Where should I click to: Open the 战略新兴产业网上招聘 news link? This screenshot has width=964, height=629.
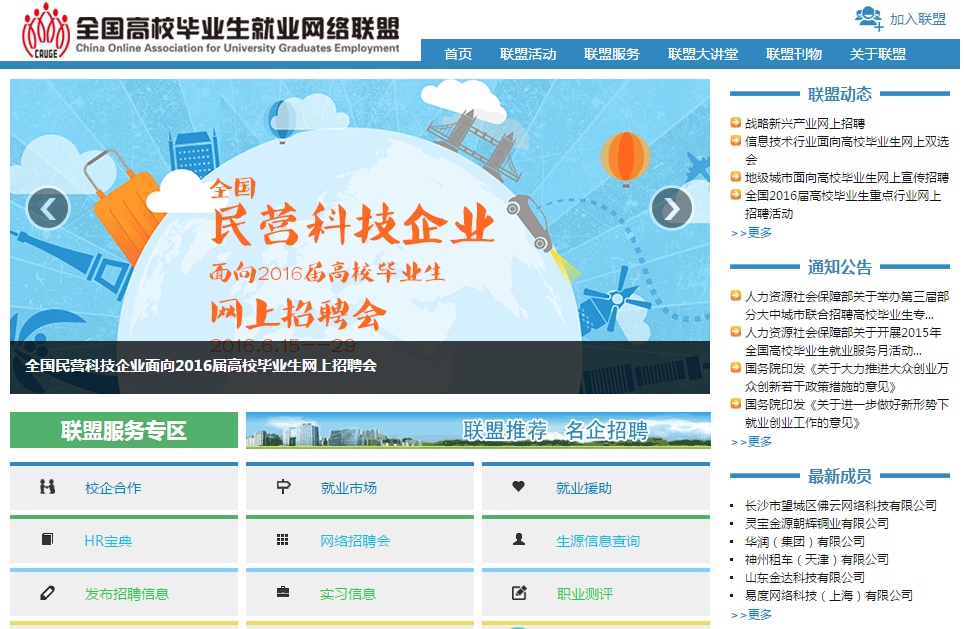coord(804,123)
